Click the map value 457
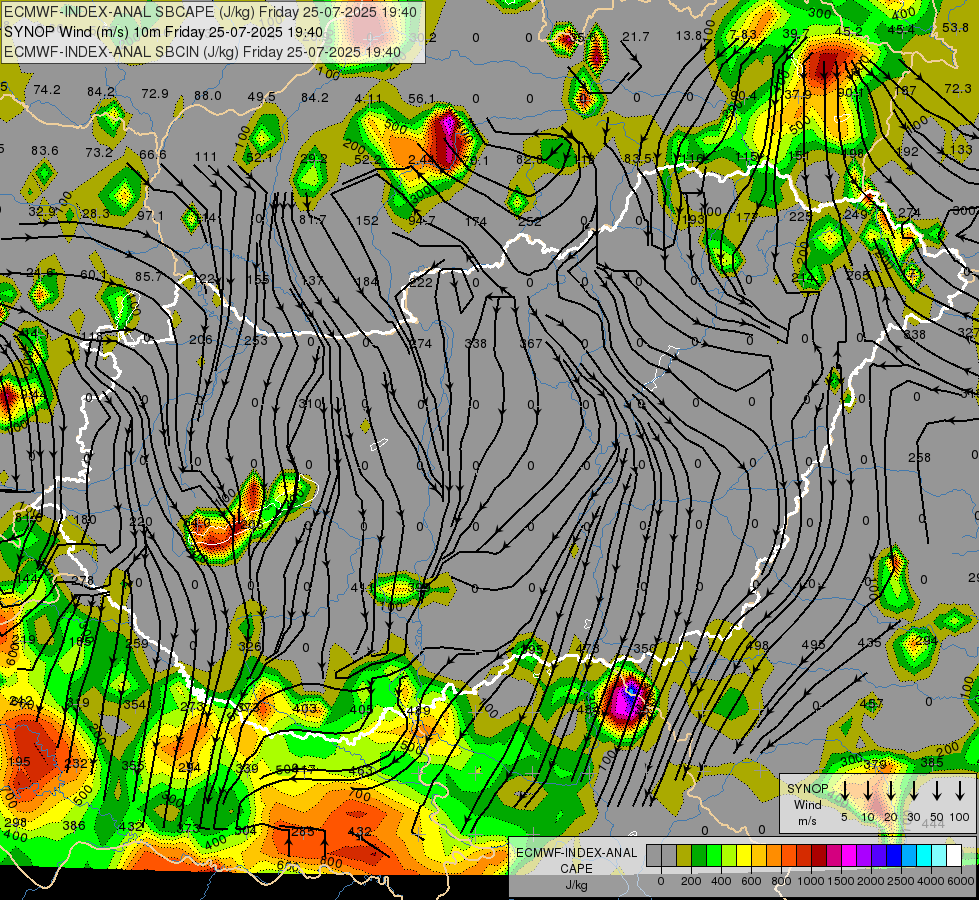 click(871, 704)
